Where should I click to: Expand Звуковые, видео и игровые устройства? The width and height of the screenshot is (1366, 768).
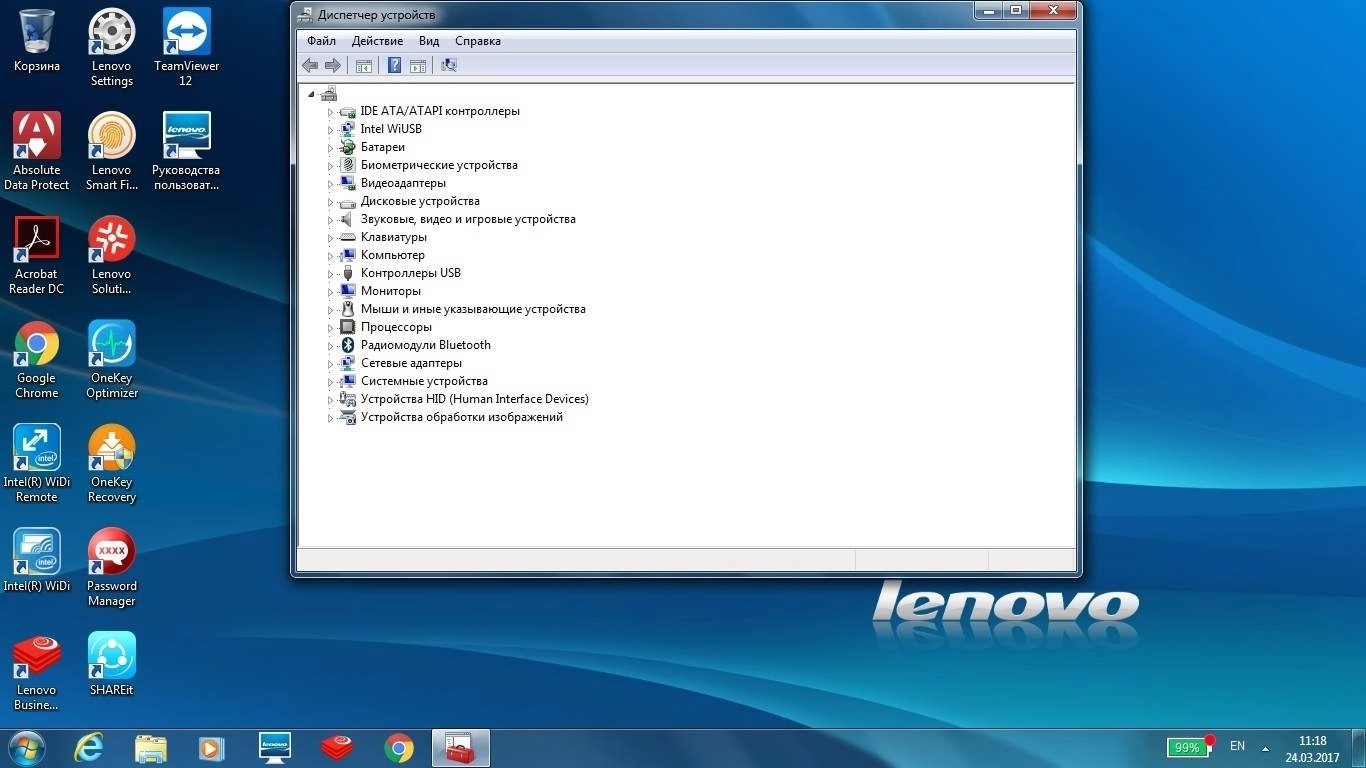(x=330, y=220)
